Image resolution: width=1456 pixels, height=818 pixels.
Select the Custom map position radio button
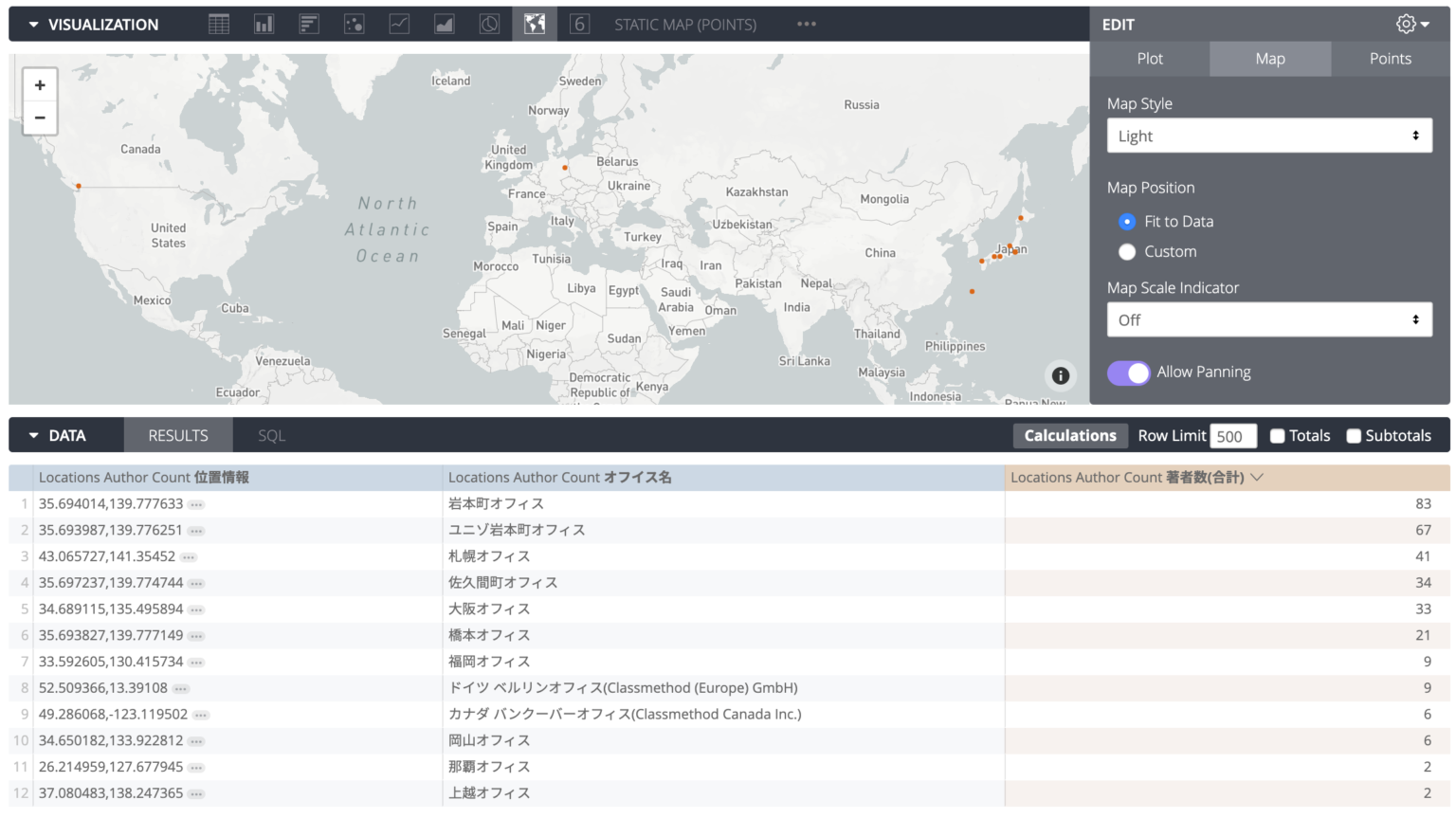(1127, 252)
